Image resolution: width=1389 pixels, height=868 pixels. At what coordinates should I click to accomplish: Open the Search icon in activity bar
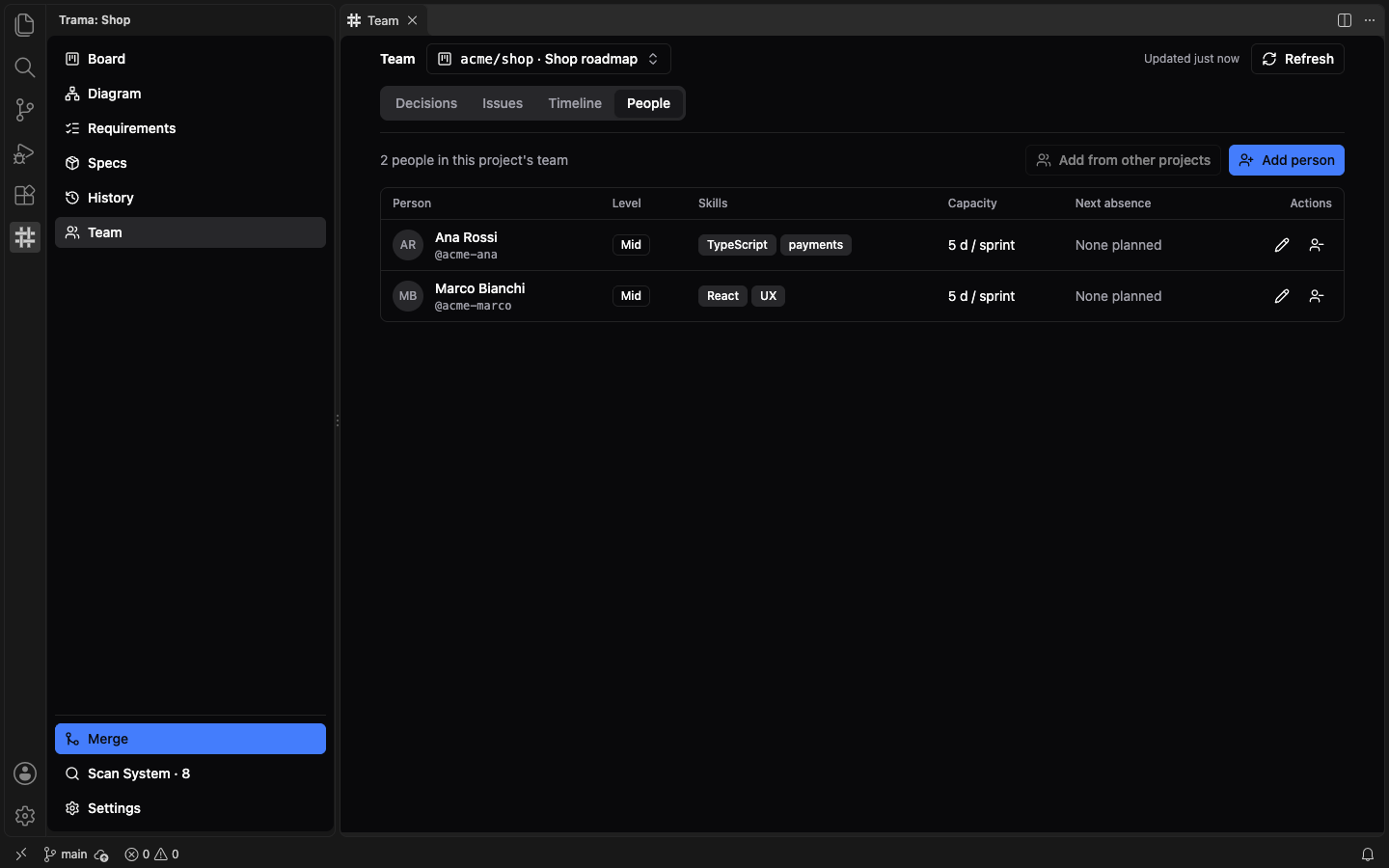tap(25, 67)
